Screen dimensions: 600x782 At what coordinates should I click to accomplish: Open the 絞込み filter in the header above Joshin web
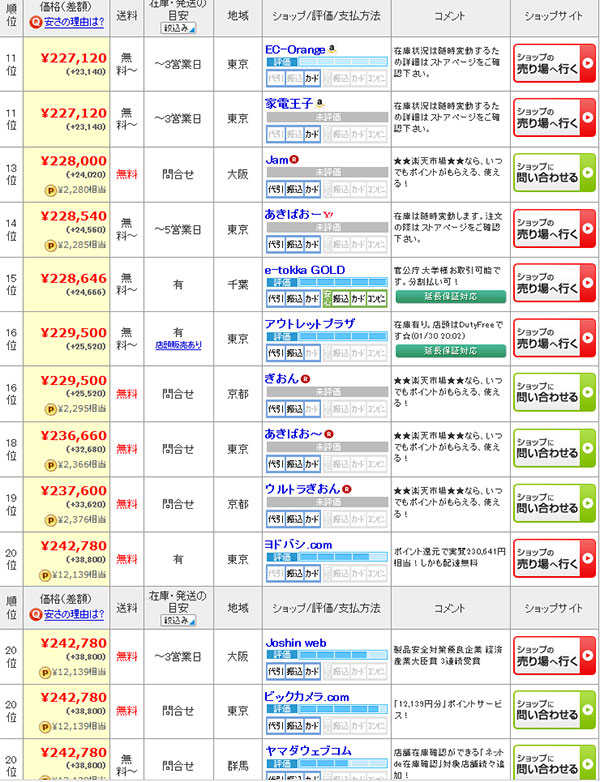[x=178, y=620]
